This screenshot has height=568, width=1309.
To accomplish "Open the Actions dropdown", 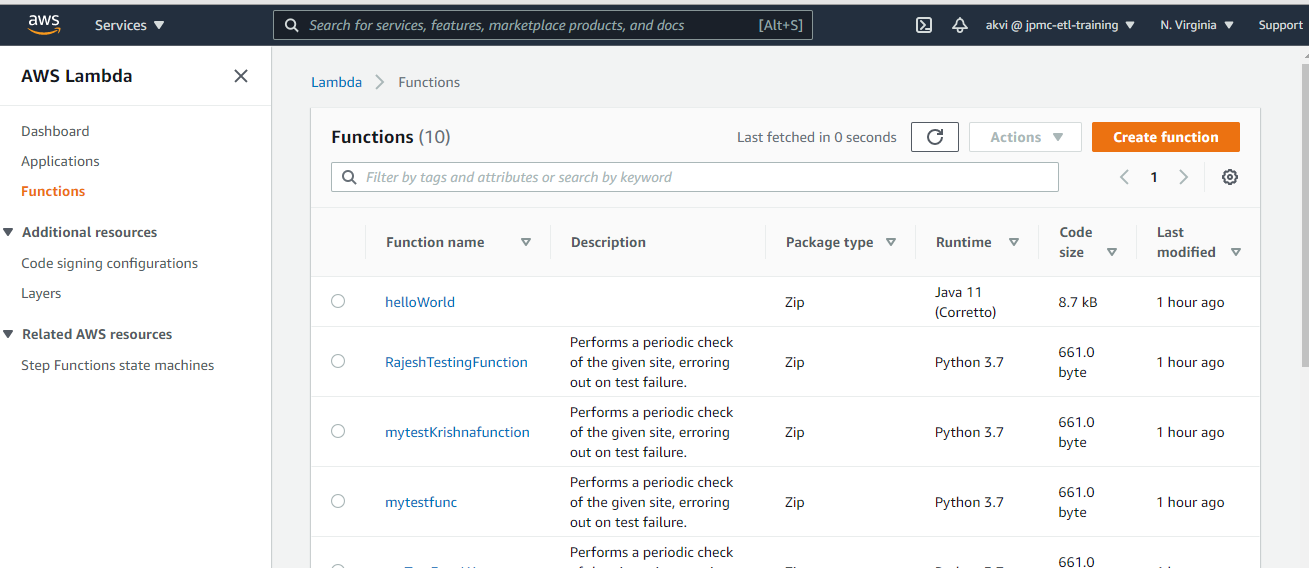I will pyautogui.click(x=1025, y=137).
